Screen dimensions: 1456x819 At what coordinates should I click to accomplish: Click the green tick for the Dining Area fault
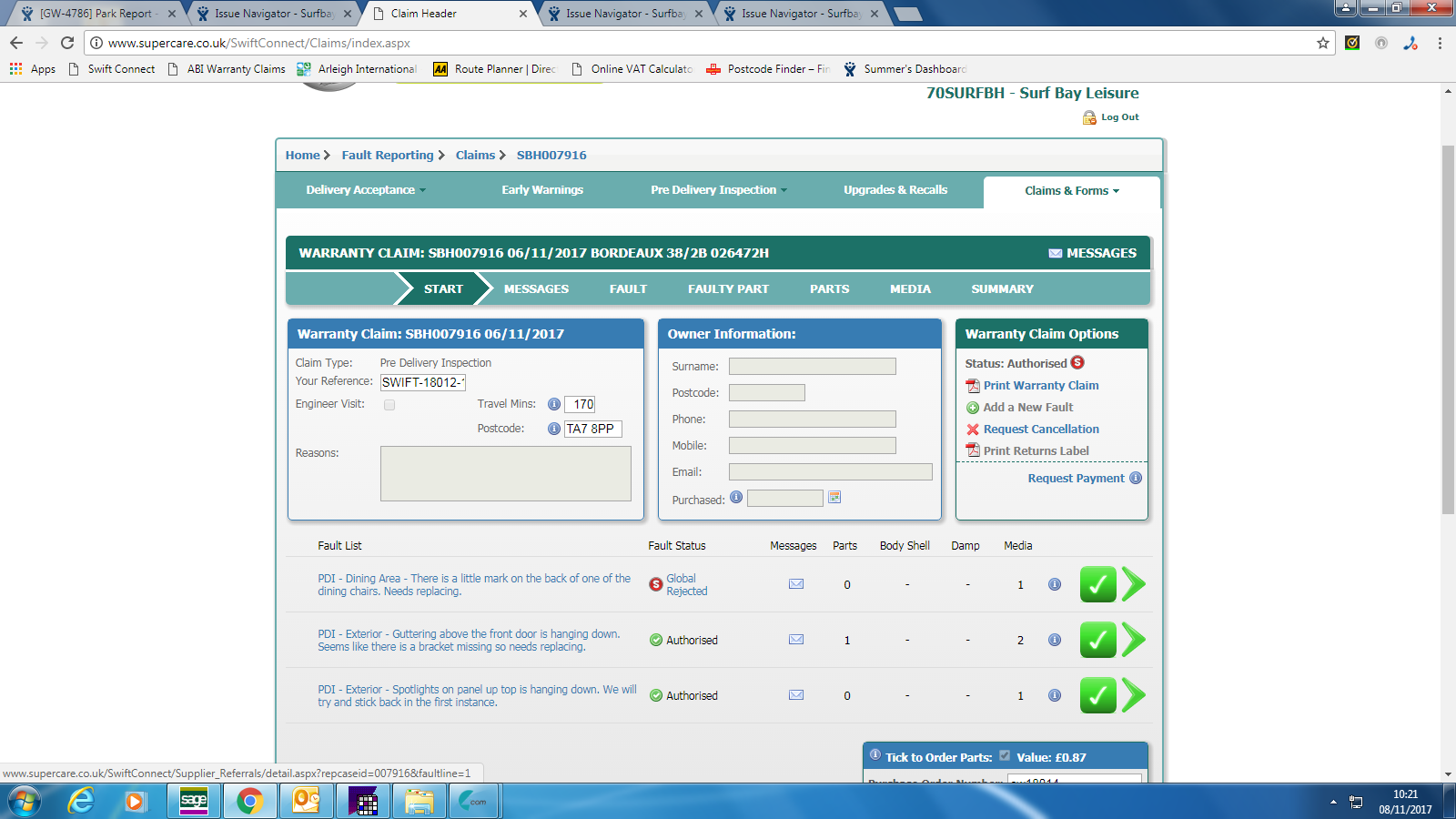[1098, 584]
